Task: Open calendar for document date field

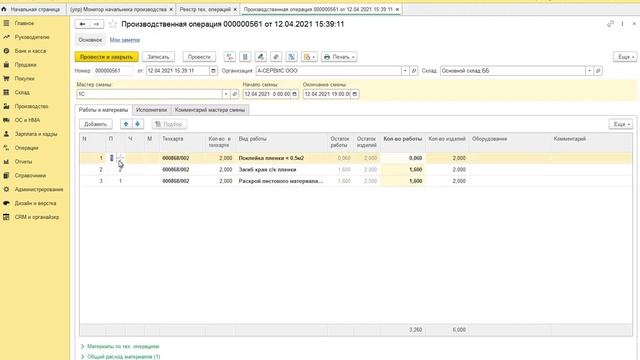Action: 213,71
